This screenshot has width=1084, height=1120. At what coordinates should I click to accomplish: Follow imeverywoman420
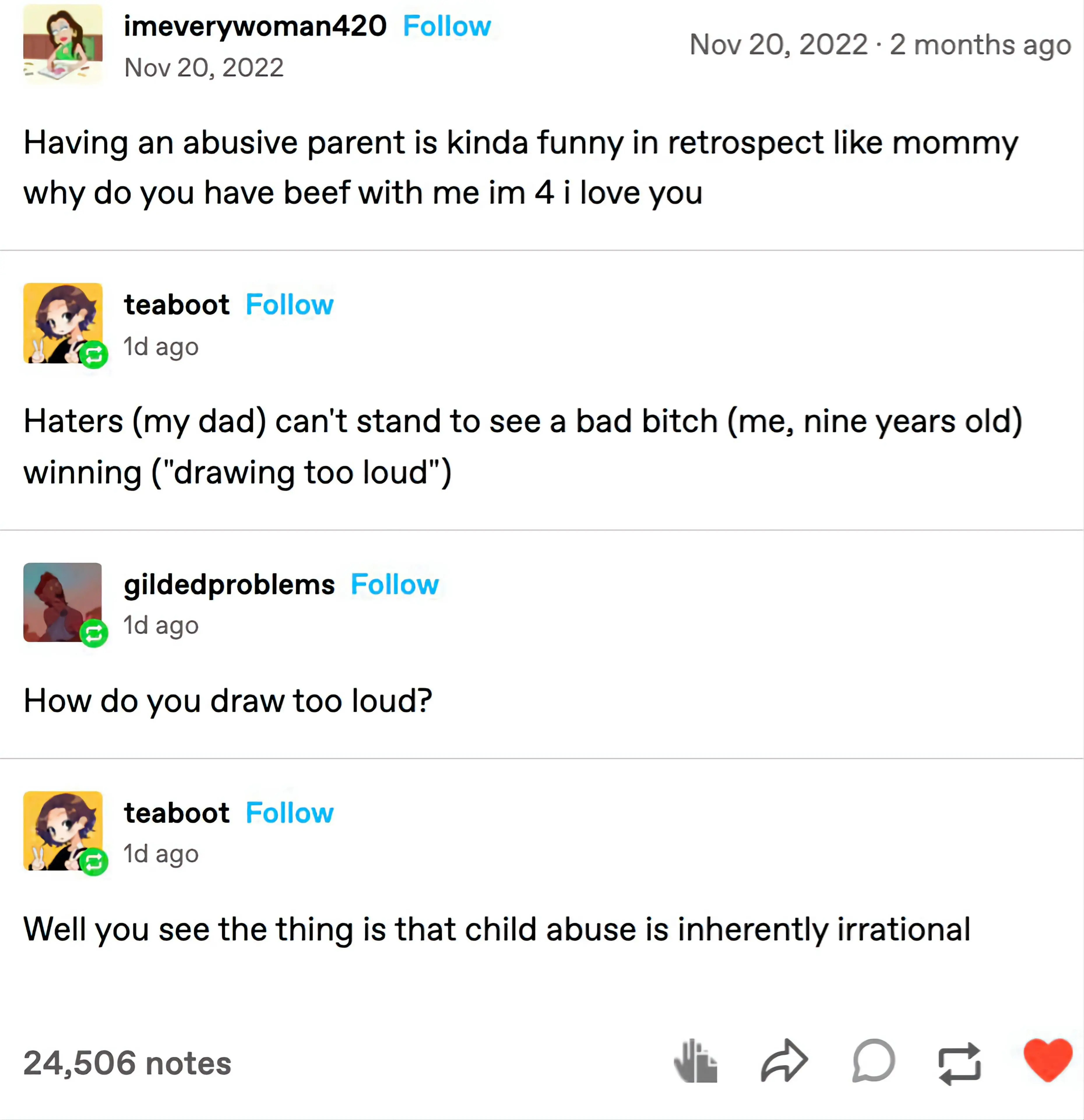tap(447, 26)
